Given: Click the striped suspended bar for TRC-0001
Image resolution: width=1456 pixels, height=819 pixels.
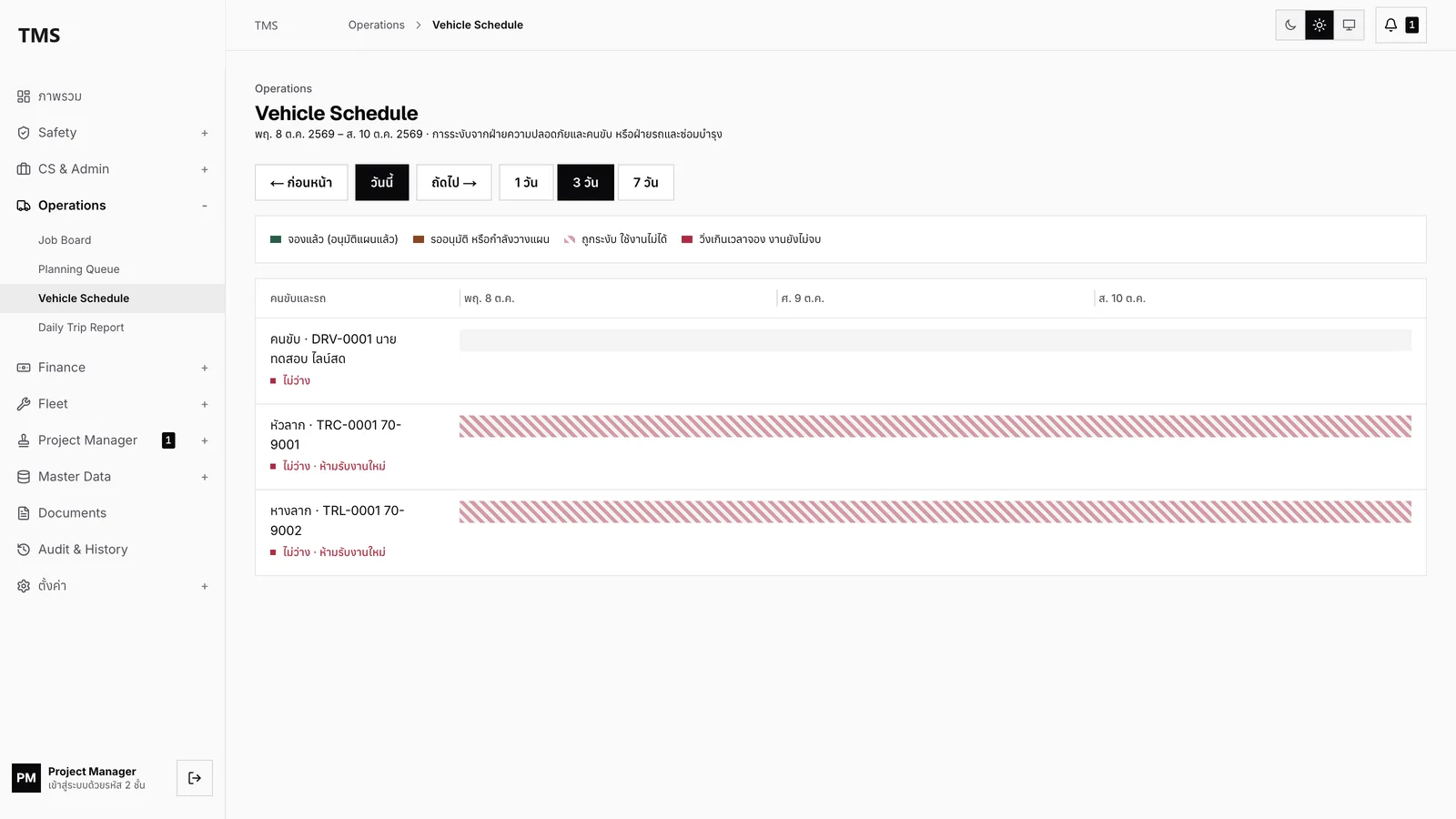Looking at the screenshot, I should pos(935,427).
